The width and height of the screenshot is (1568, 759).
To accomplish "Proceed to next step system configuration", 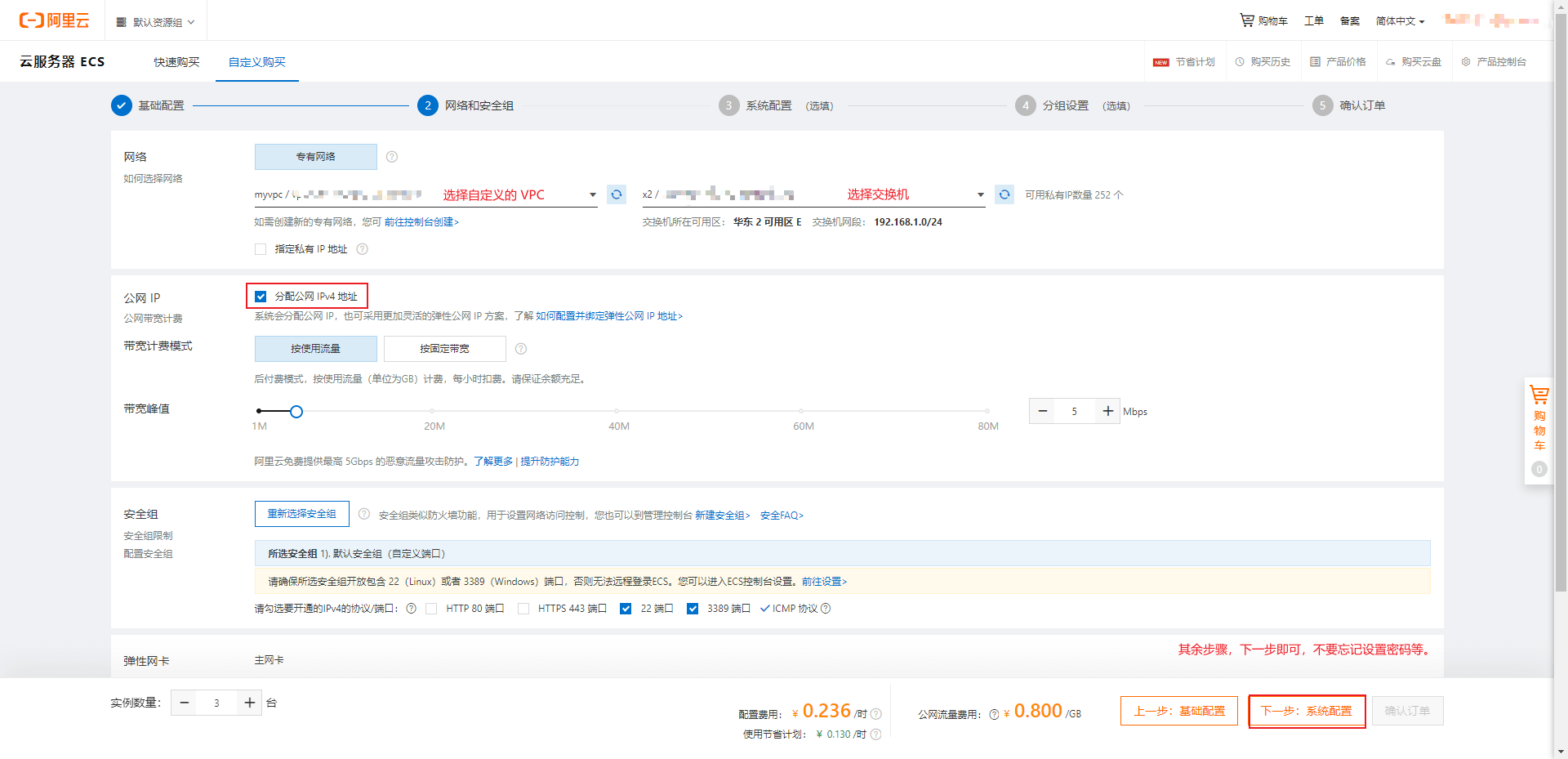I will 1307,711.
